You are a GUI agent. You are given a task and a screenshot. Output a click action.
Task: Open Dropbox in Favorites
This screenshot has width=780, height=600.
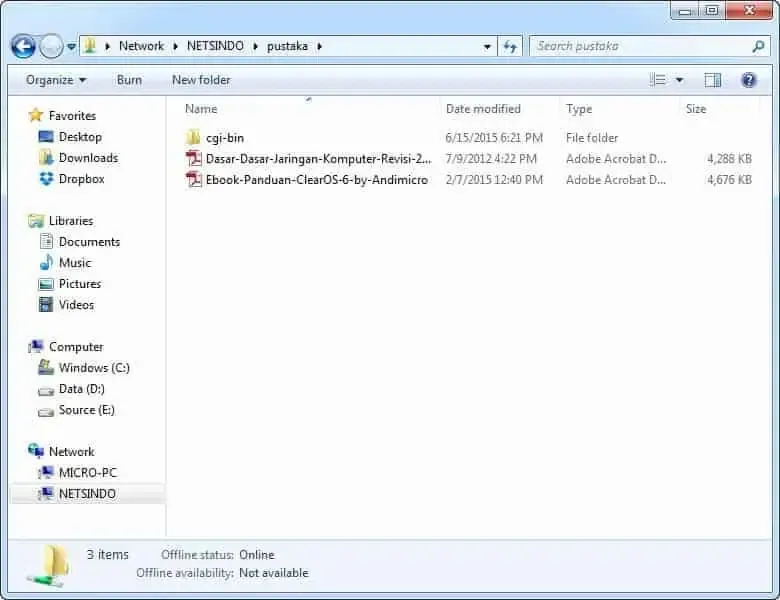pyautogui.click(x=81, y=179)
